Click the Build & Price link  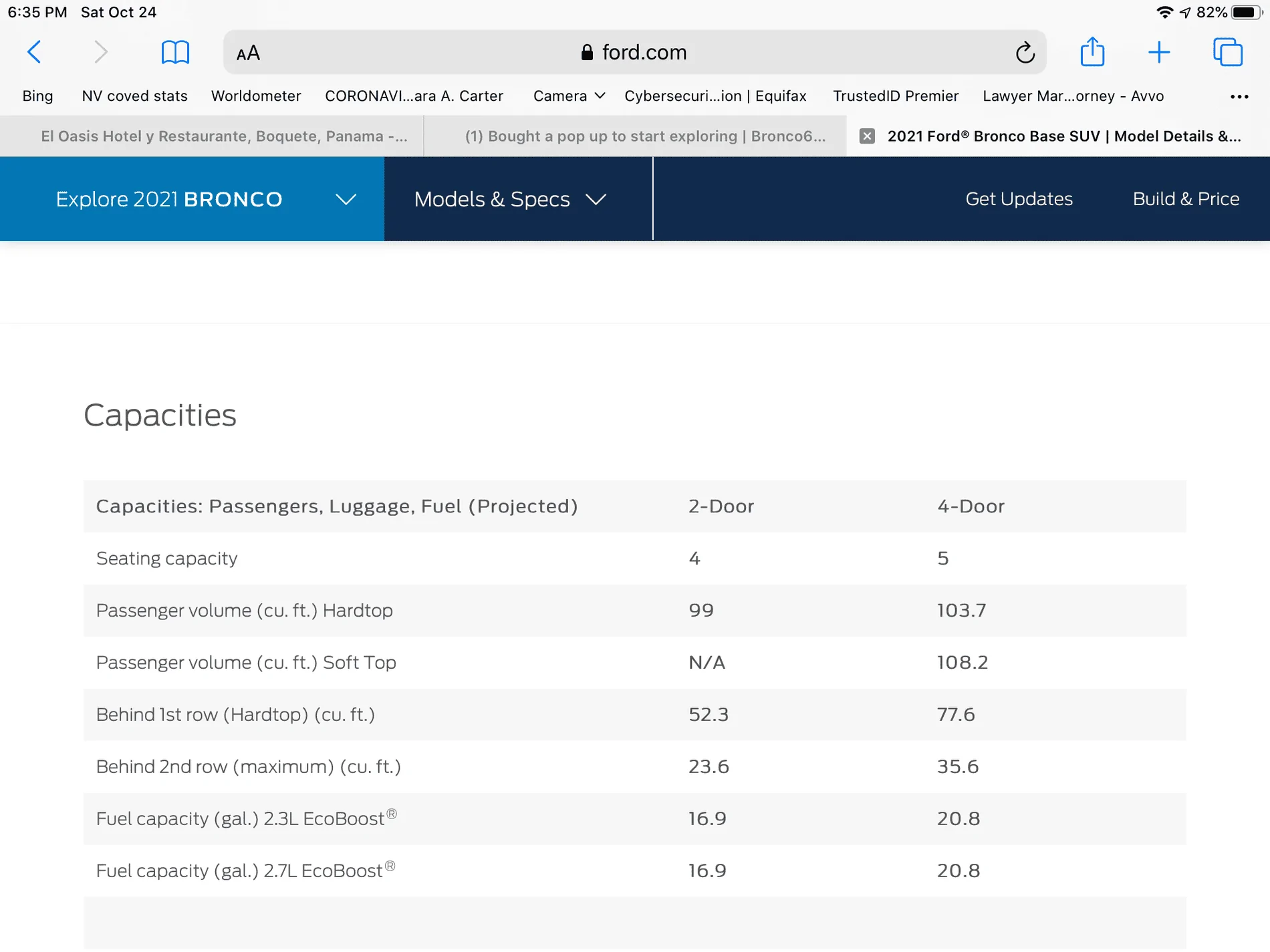(1186, 199)
